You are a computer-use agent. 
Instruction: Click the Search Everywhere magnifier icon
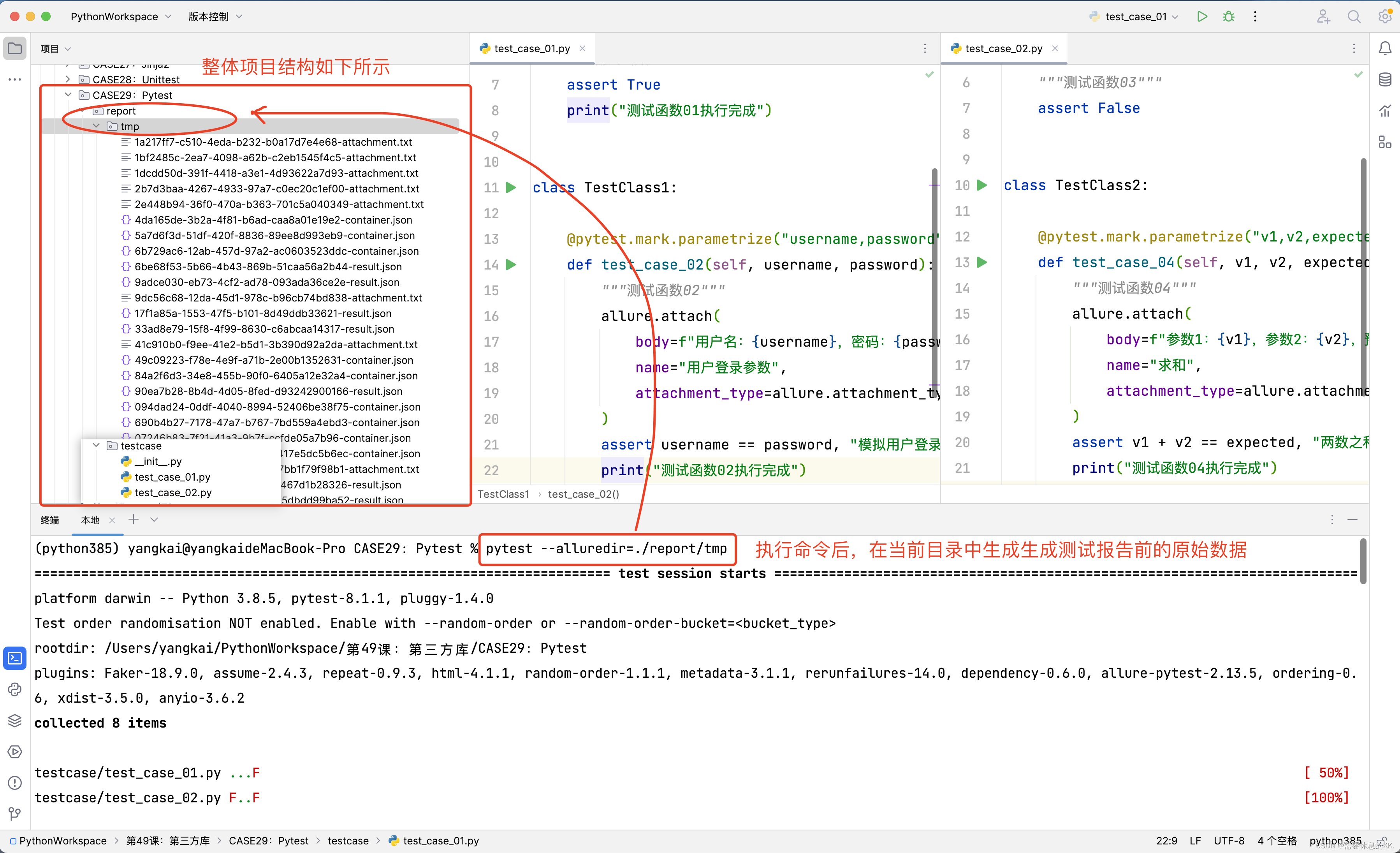1354,16
